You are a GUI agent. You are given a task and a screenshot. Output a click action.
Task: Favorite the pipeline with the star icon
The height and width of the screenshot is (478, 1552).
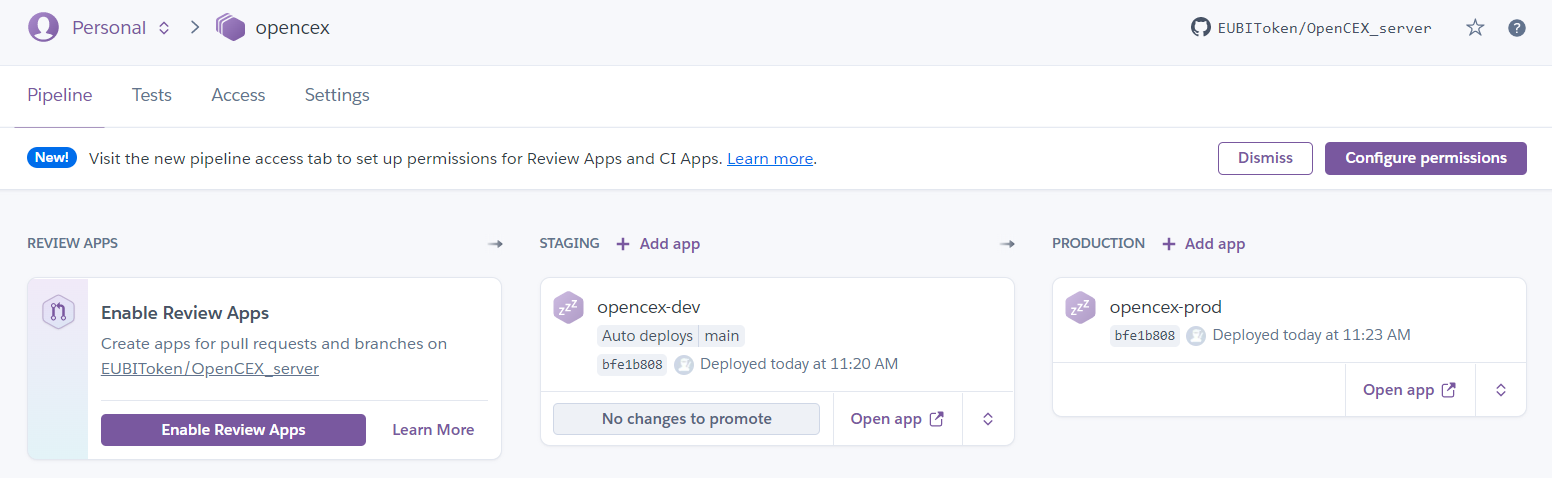(1475, 28)
